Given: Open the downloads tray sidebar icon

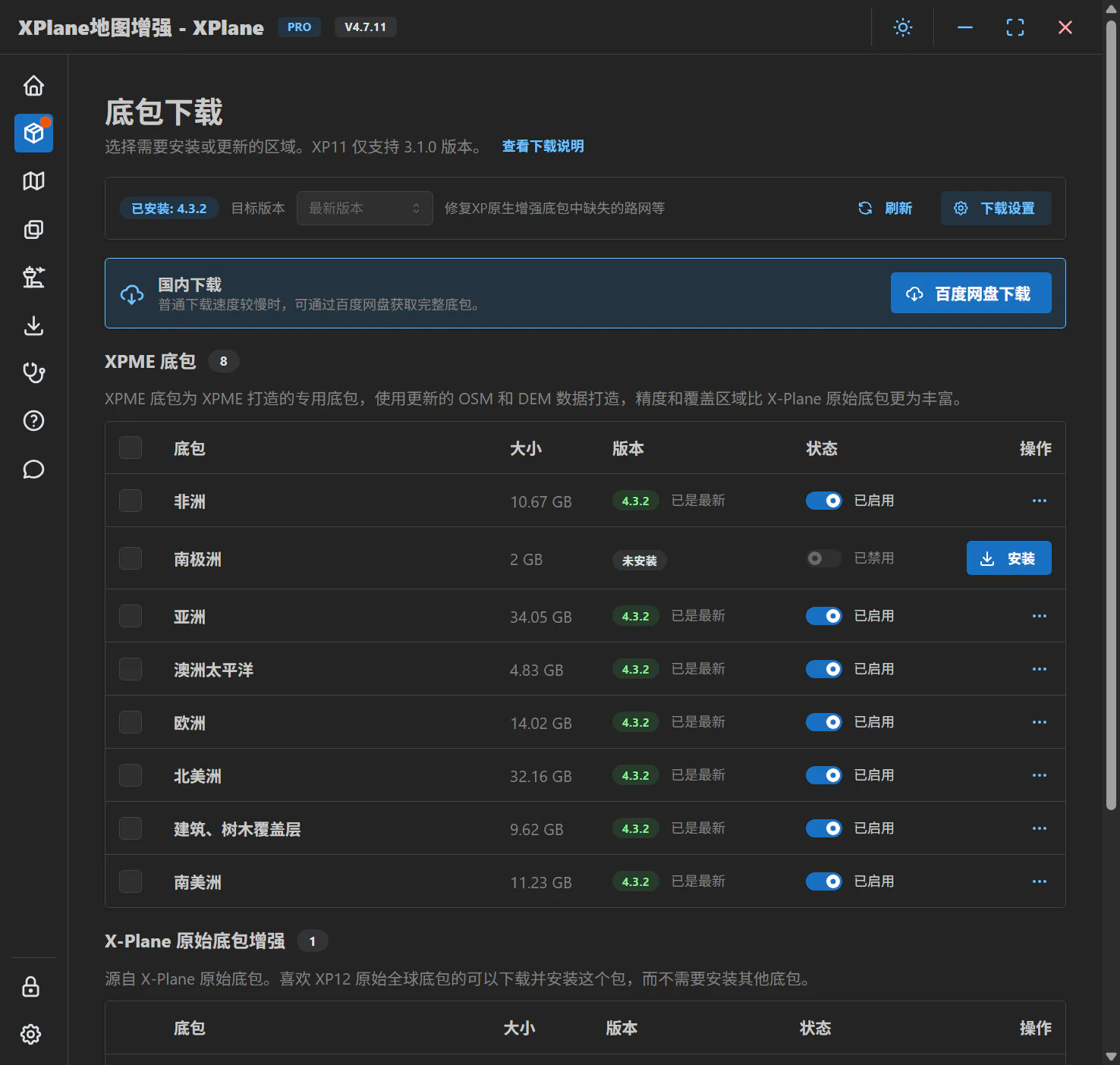Looking at the screenshot, I should pyautogui.click(x=33, y=325).
